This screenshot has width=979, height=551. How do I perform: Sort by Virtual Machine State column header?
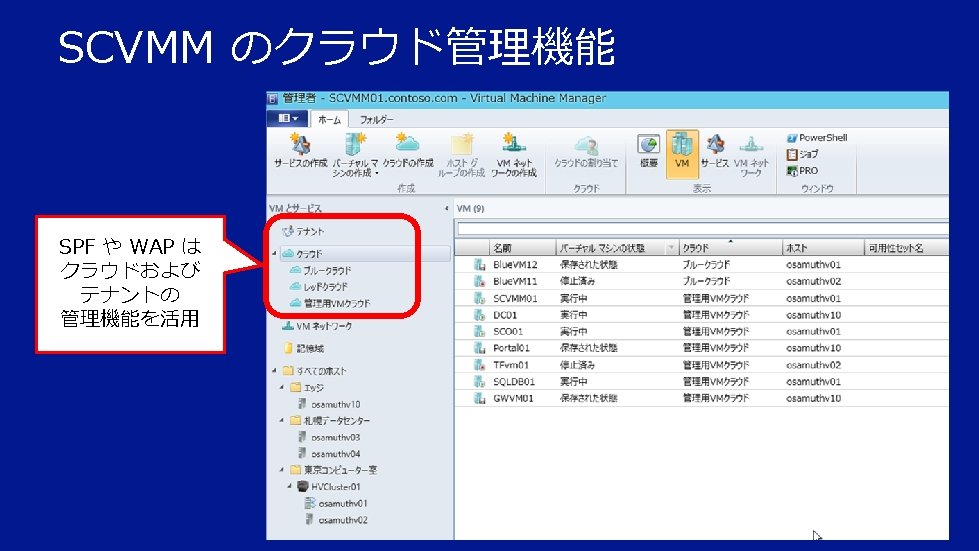pos(611,248)
